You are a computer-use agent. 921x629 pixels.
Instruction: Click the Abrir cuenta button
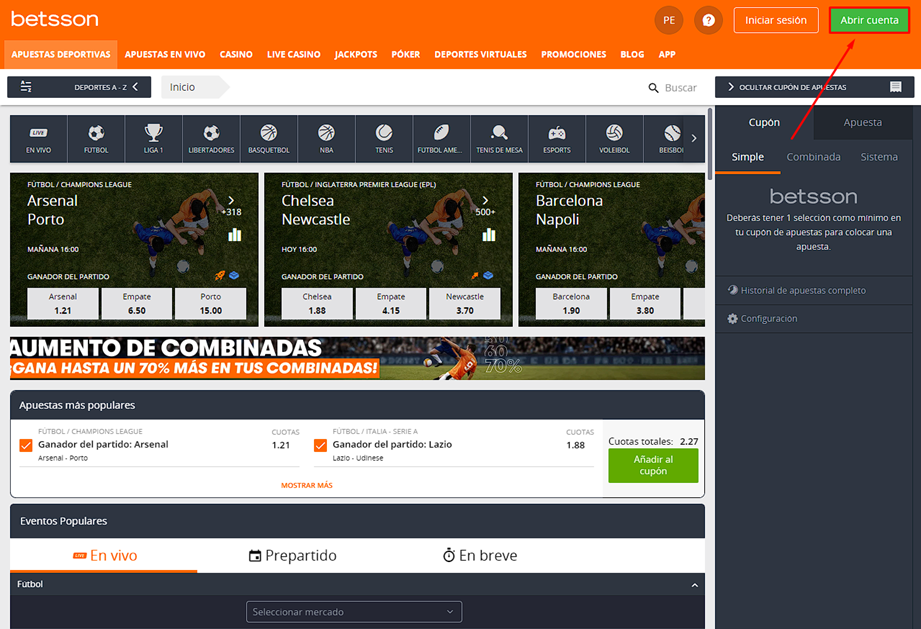click(x=868, y=20)
